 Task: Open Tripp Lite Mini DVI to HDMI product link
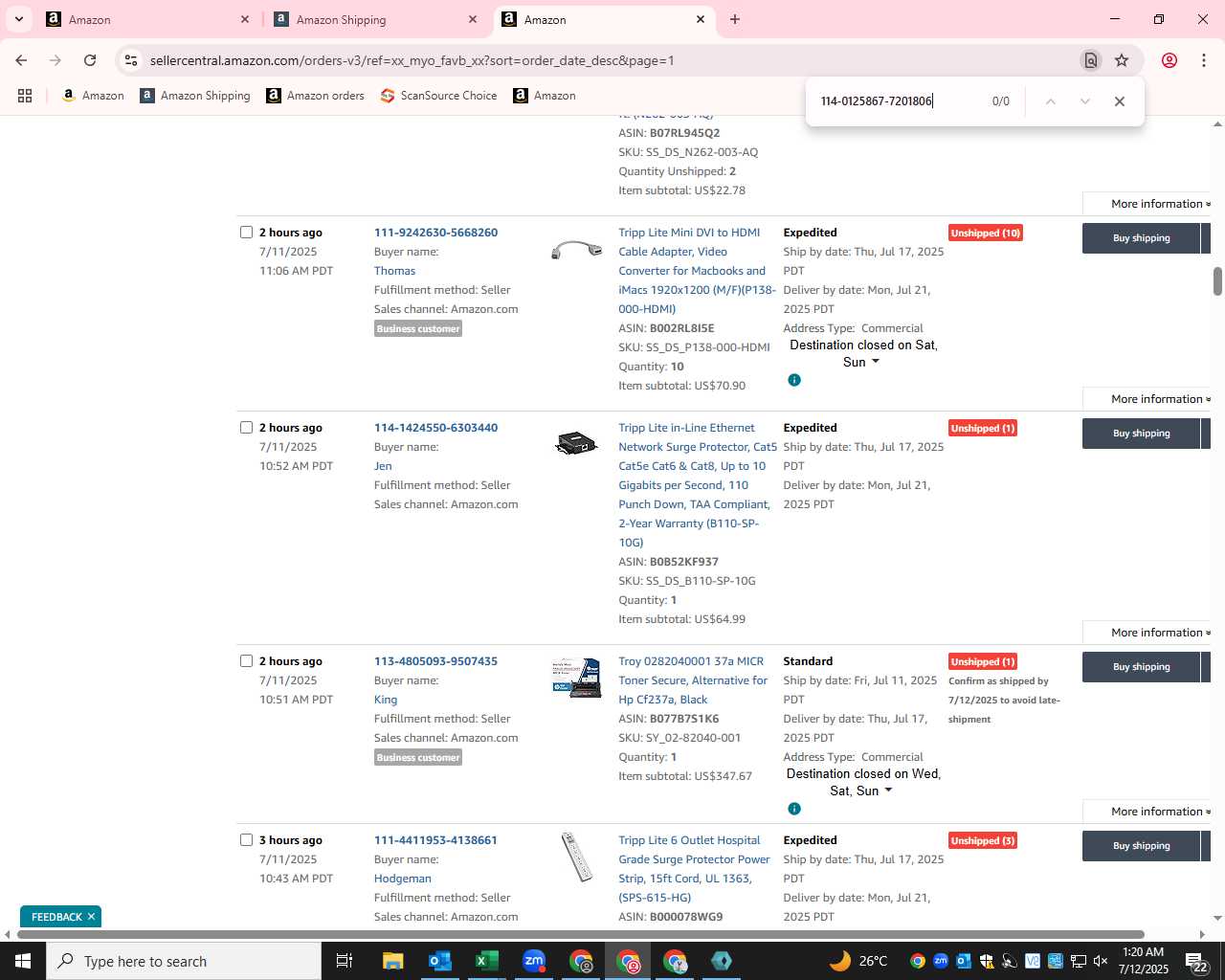(x=697, y=271)
